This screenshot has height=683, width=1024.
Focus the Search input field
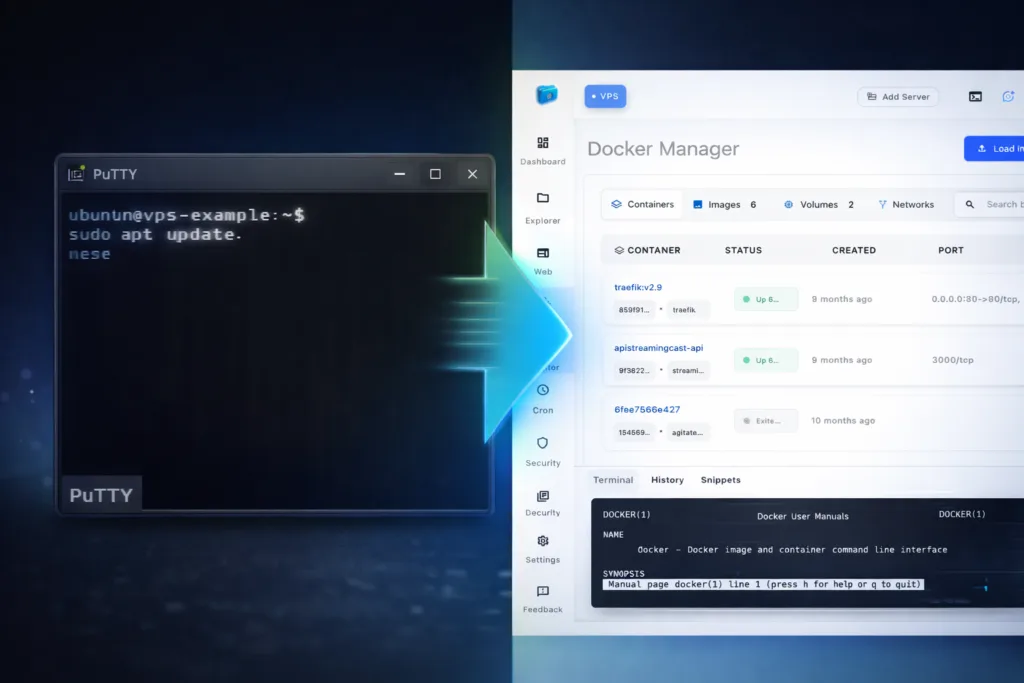tap(990, 204)
